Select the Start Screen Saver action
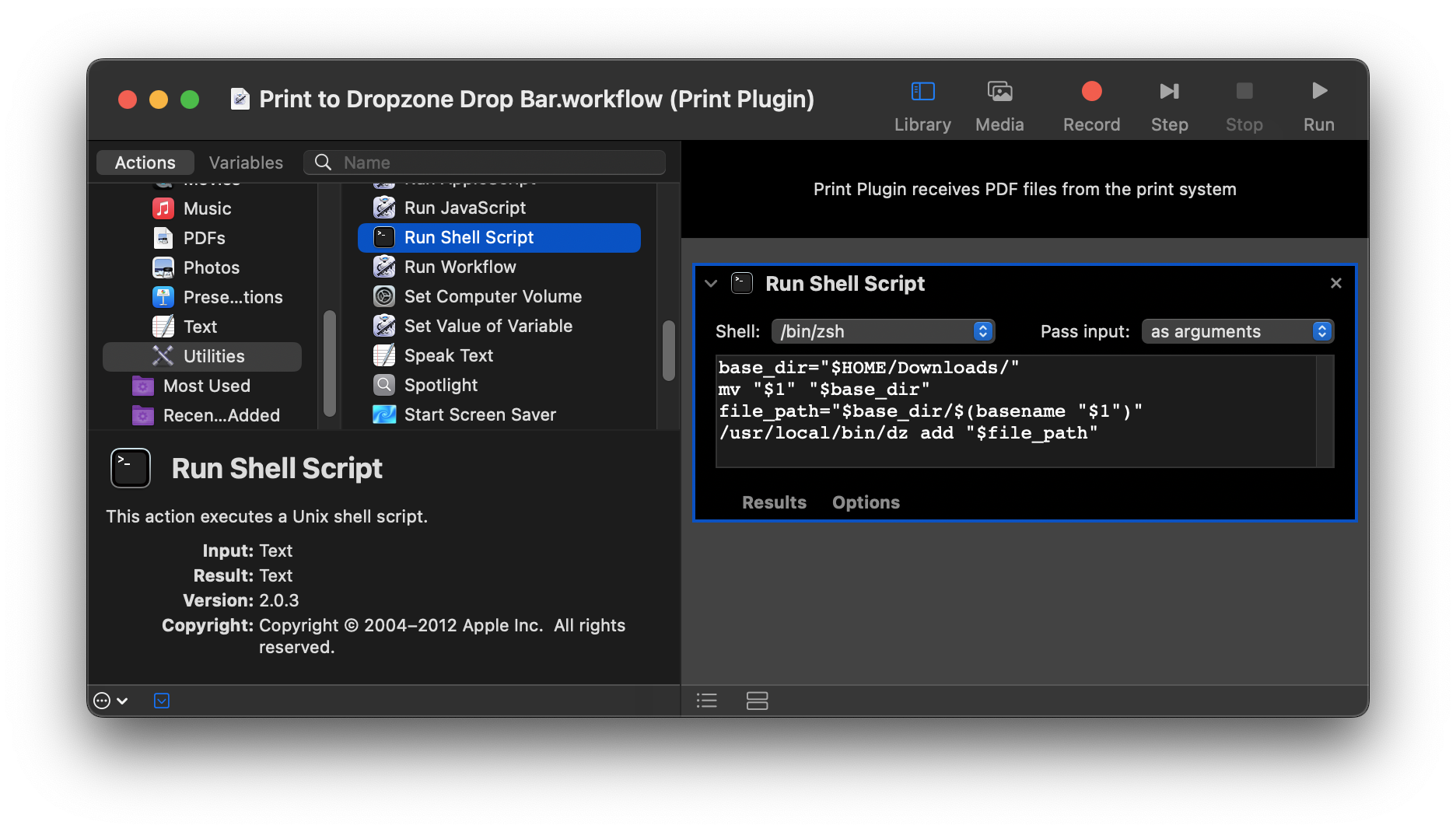Viewport: 1456px width, 832px height. pyautogui.click(x=499, y=414)
